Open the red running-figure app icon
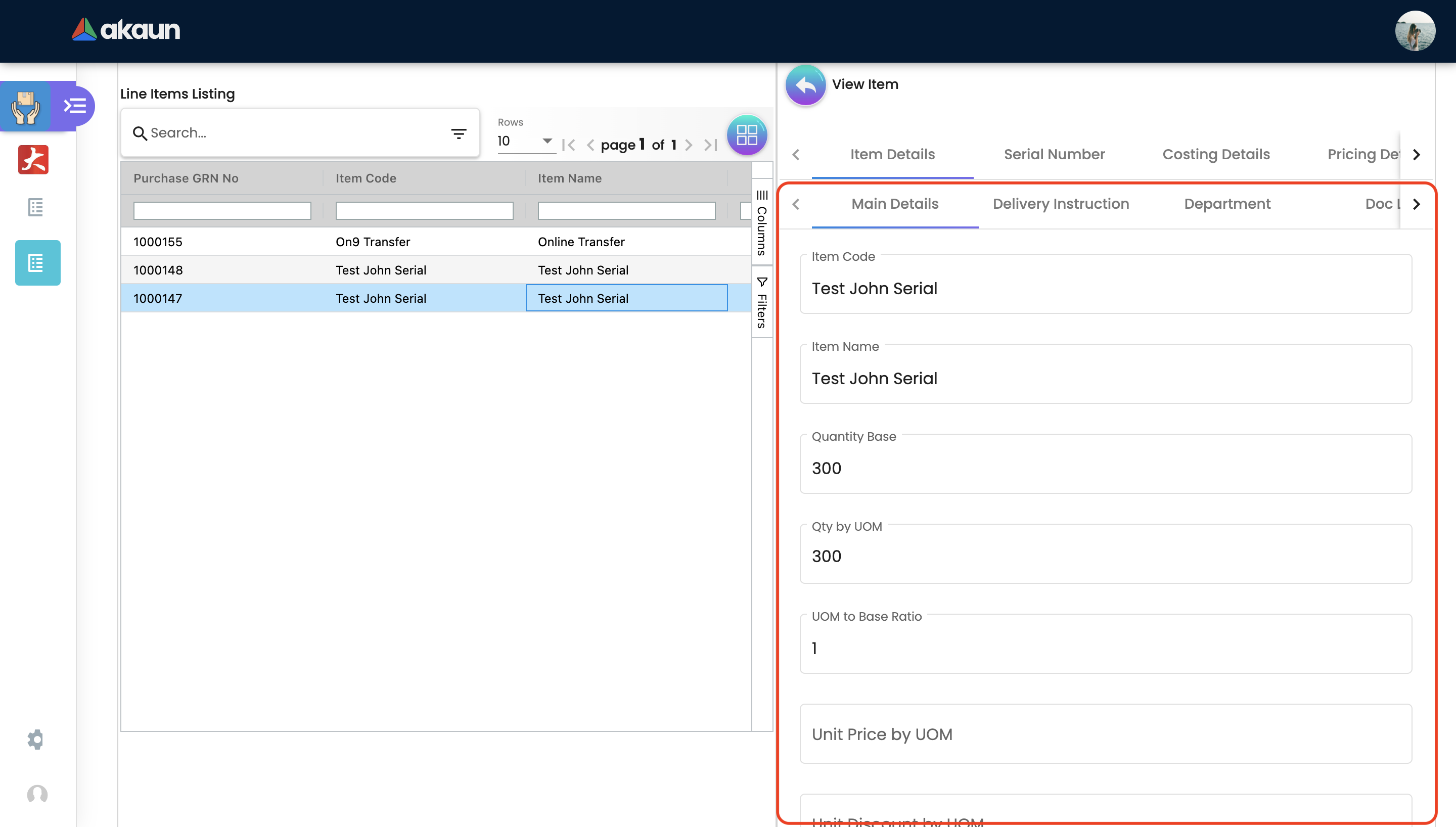Viewport: 1456px width, 827px height. point(33,160)
